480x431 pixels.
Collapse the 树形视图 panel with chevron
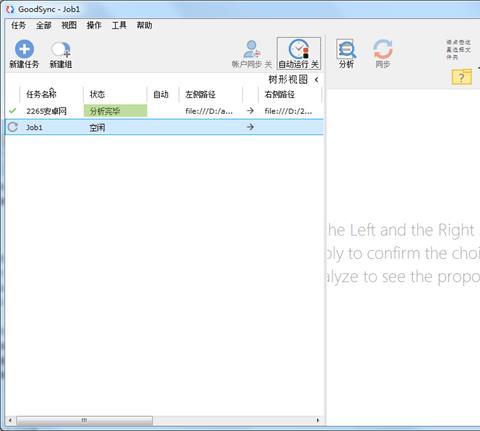316,80
